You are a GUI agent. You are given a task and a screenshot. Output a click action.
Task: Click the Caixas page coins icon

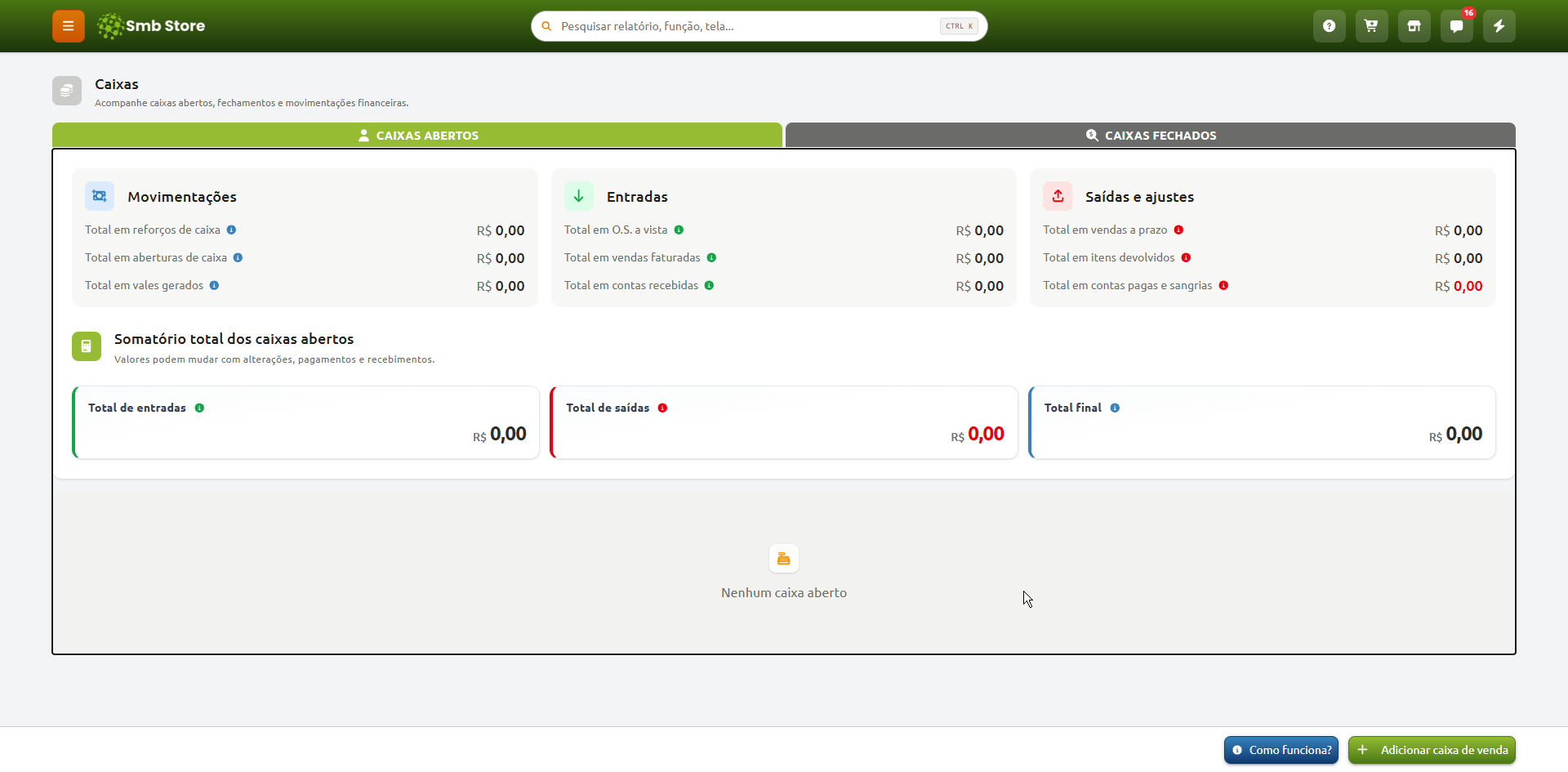[67, 91]
